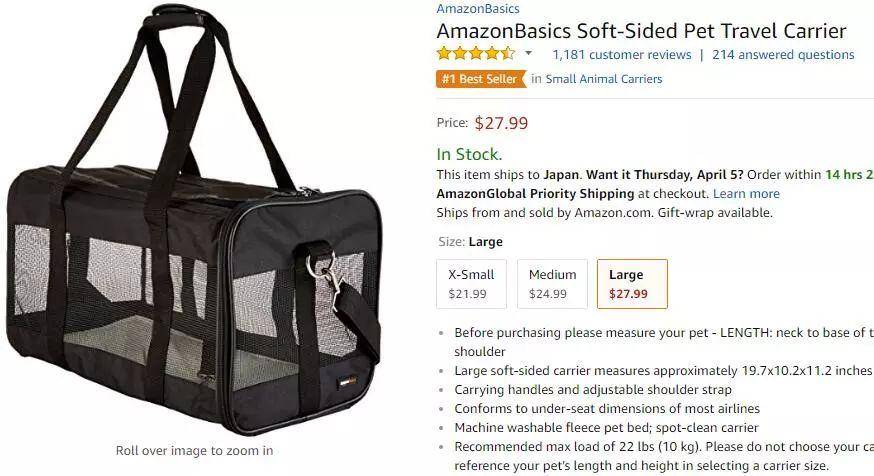Select the Medium size option
The width and height of the screenshot is (874, 476).
[552, 284]
